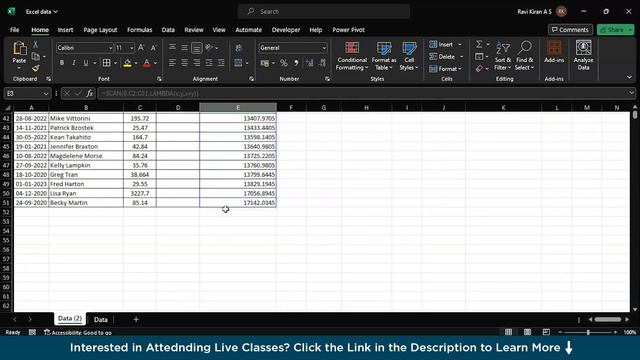The image size is (640, 360).
Task: Toggle Wrap Text
Action: (239, 48)
